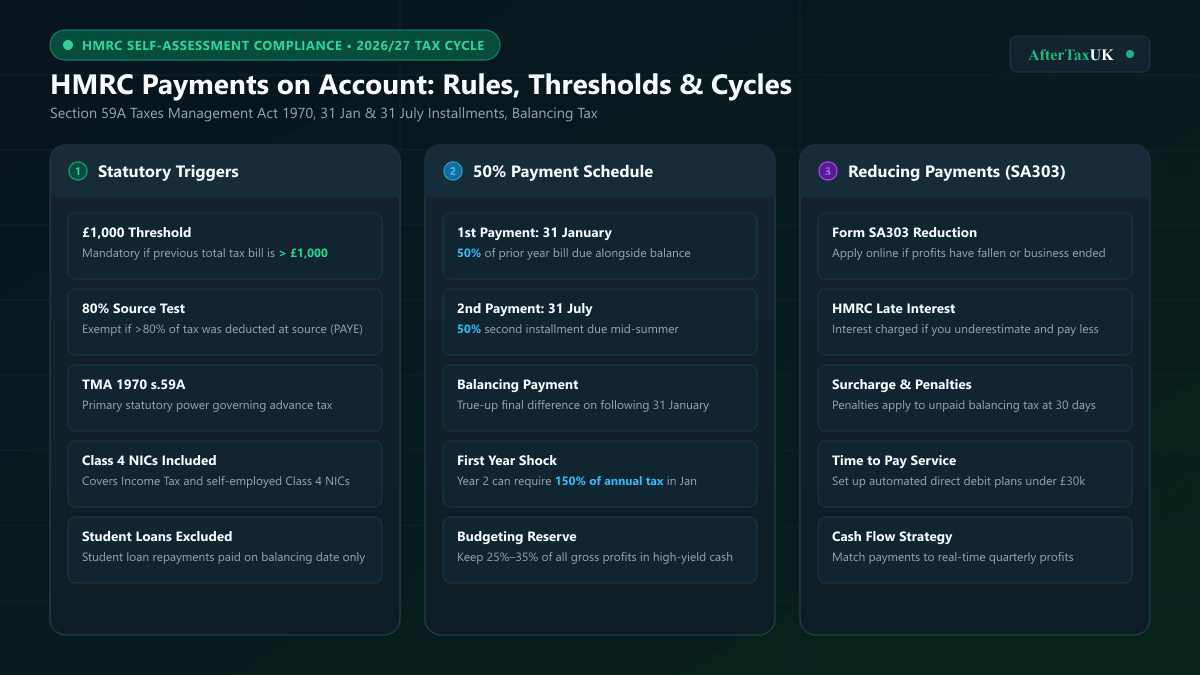Select the Time to Pay Service card
Image resolution: width=1200 pixels, height=675 pixels.
[975, 474]
